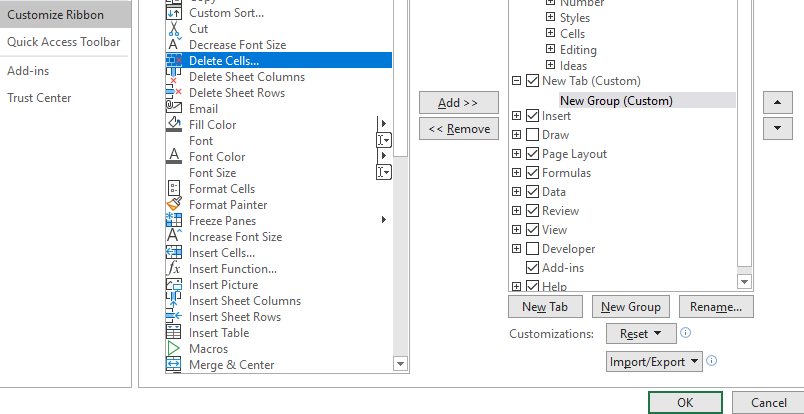Select the Freeze Panes icon

pos(173,221)
